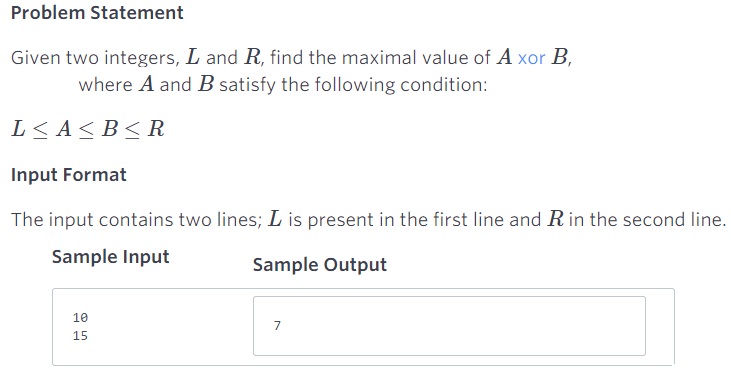The height and width of the screenshot is (372, 731).
Task: Select the Sample Output heading
Action: (x=320, y=265)
